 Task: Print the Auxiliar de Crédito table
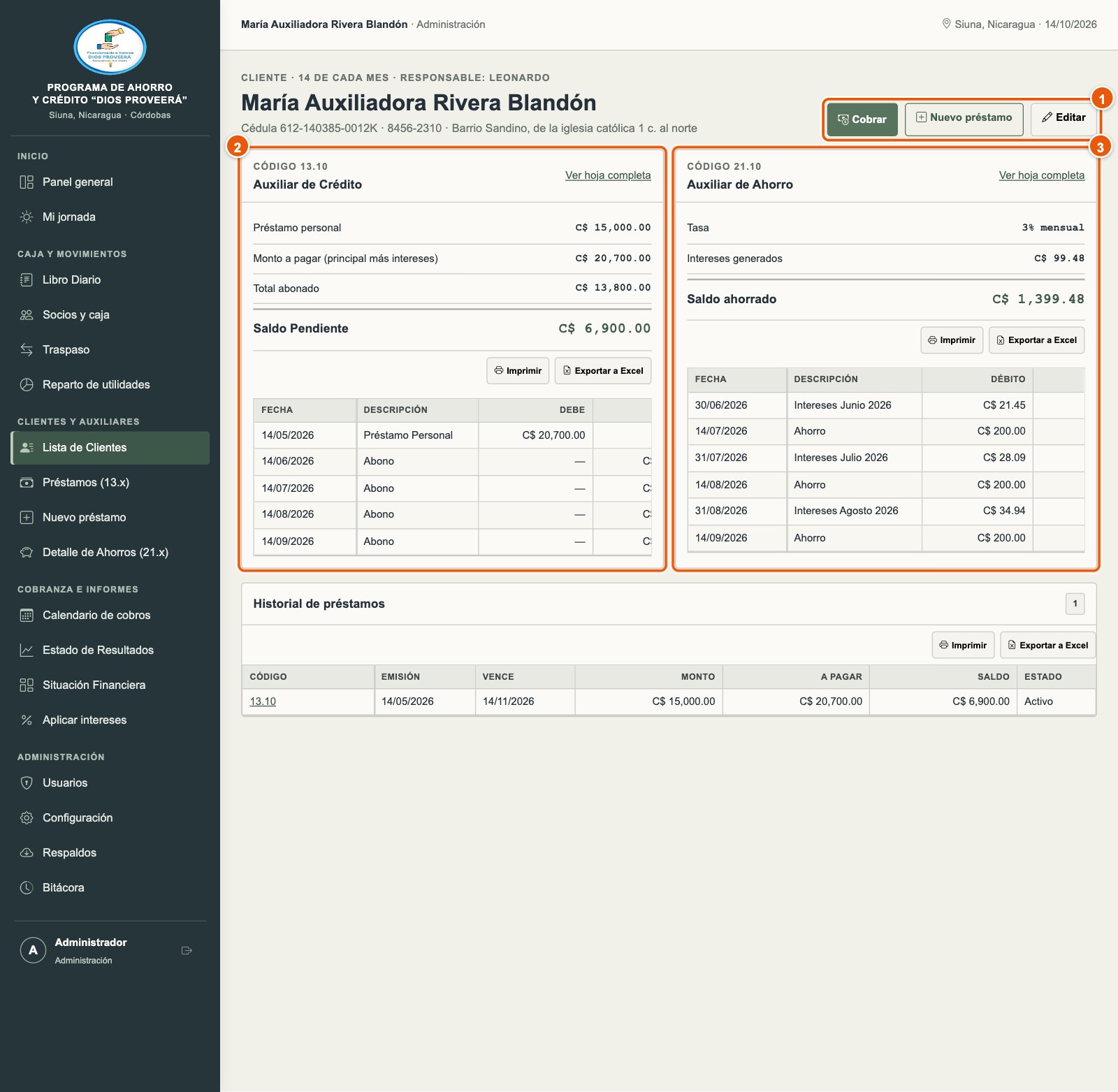(518, 371)
